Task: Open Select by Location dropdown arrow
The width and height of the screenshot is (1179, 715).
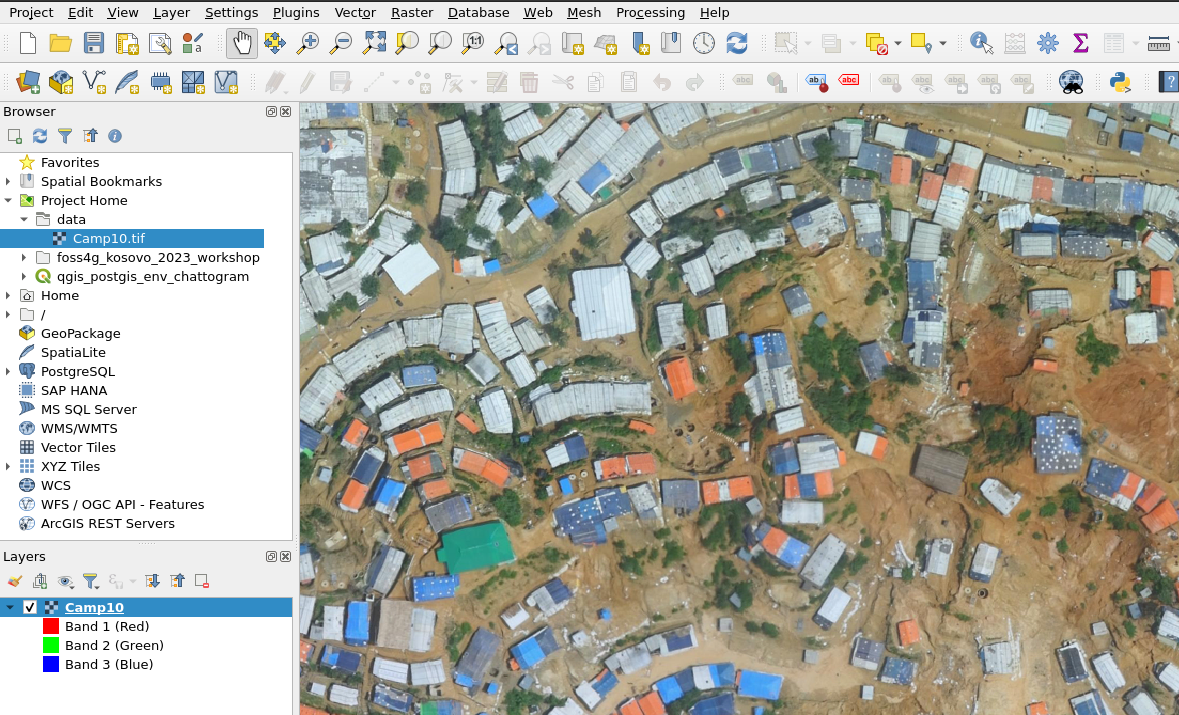Action: click(x=942, y=43)
